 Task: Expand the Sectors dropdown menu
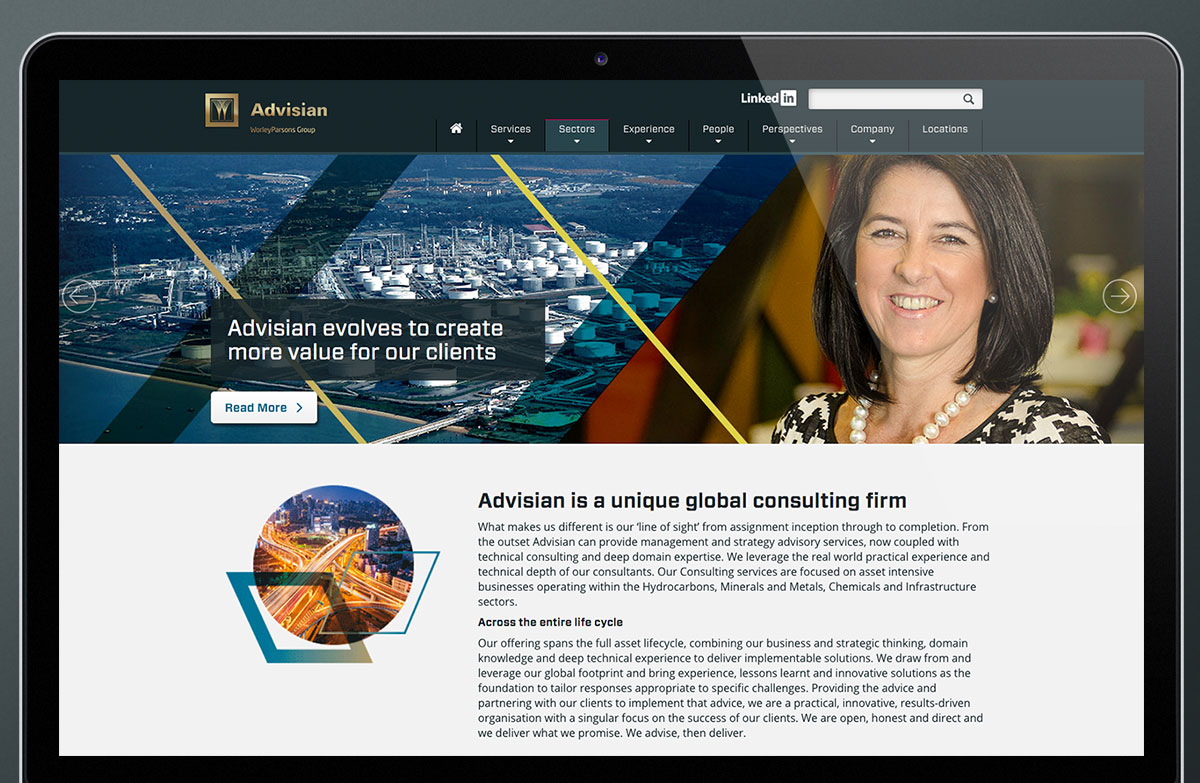click(x=576, y=133)
